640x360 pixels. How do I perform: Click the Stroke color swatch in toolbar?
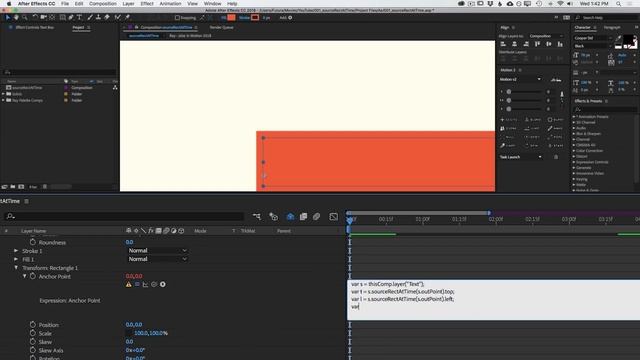pyautogui.click(x=255, y=18)
